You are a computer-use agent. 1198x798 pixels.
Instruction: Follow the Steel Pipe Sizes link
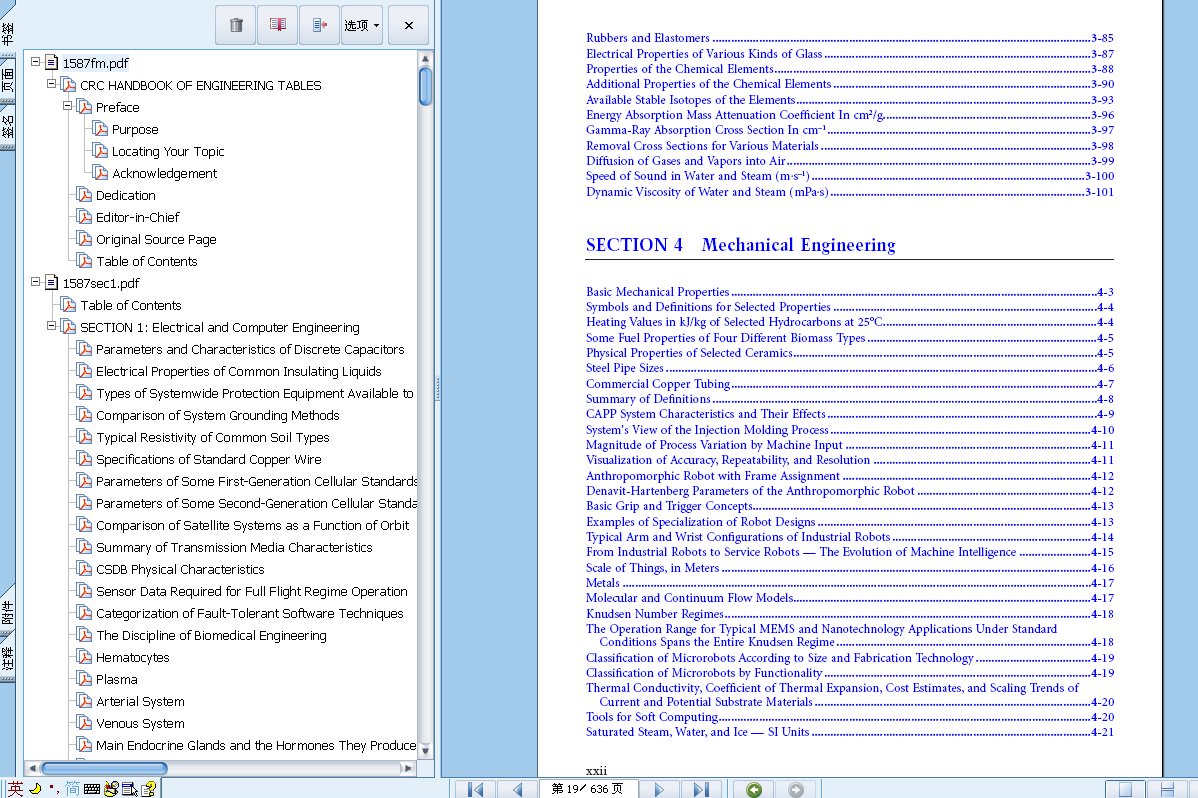[624, 368]
